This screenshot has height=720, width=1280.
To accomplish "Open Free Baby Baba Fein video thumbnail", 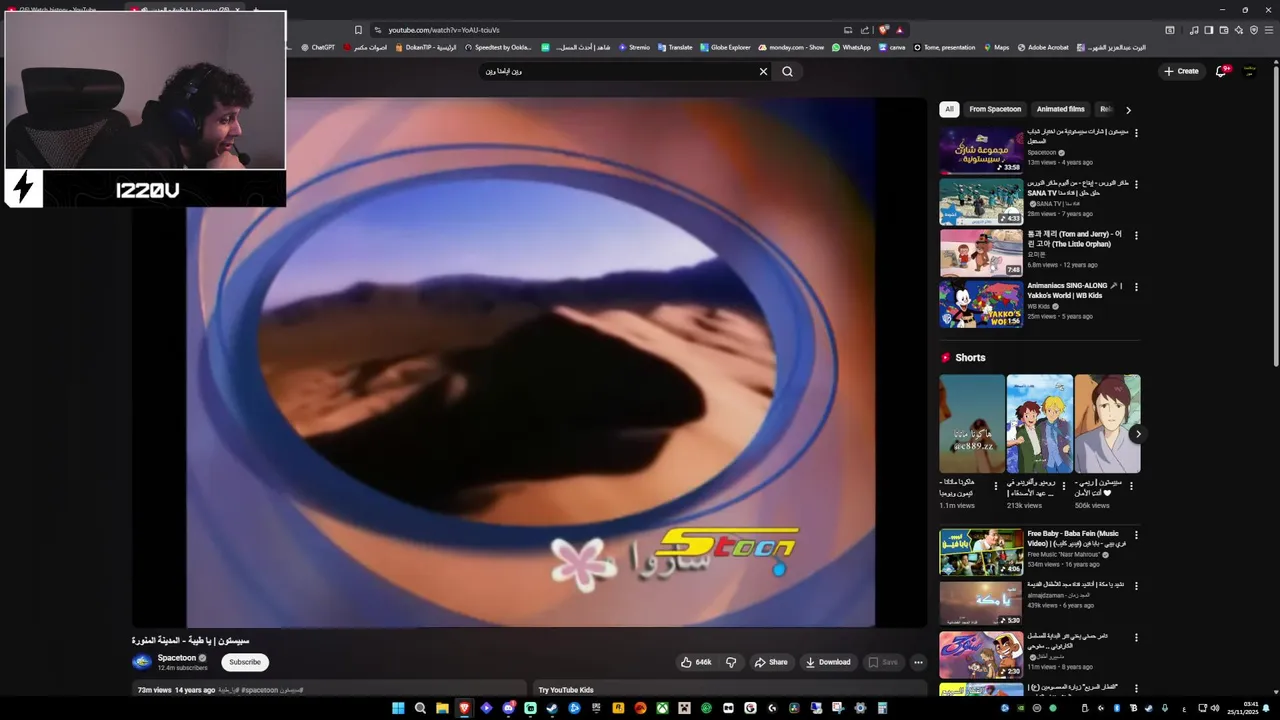I will click(981, 552).
